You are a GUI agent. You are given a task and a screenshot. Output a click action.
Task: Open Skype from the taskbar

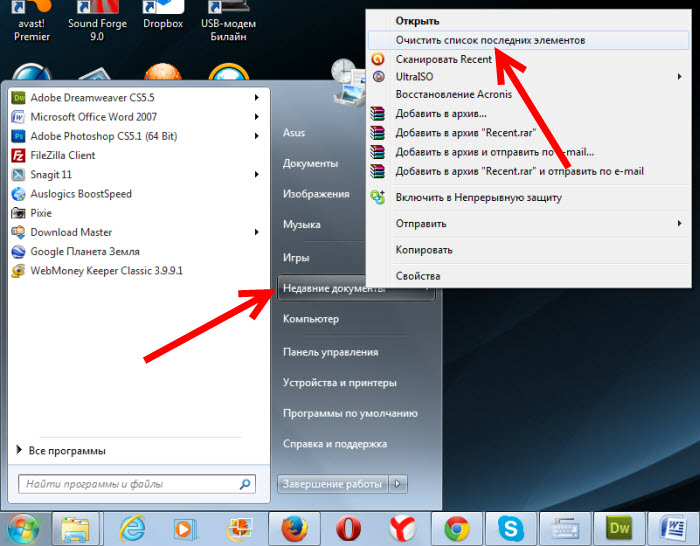513,527
